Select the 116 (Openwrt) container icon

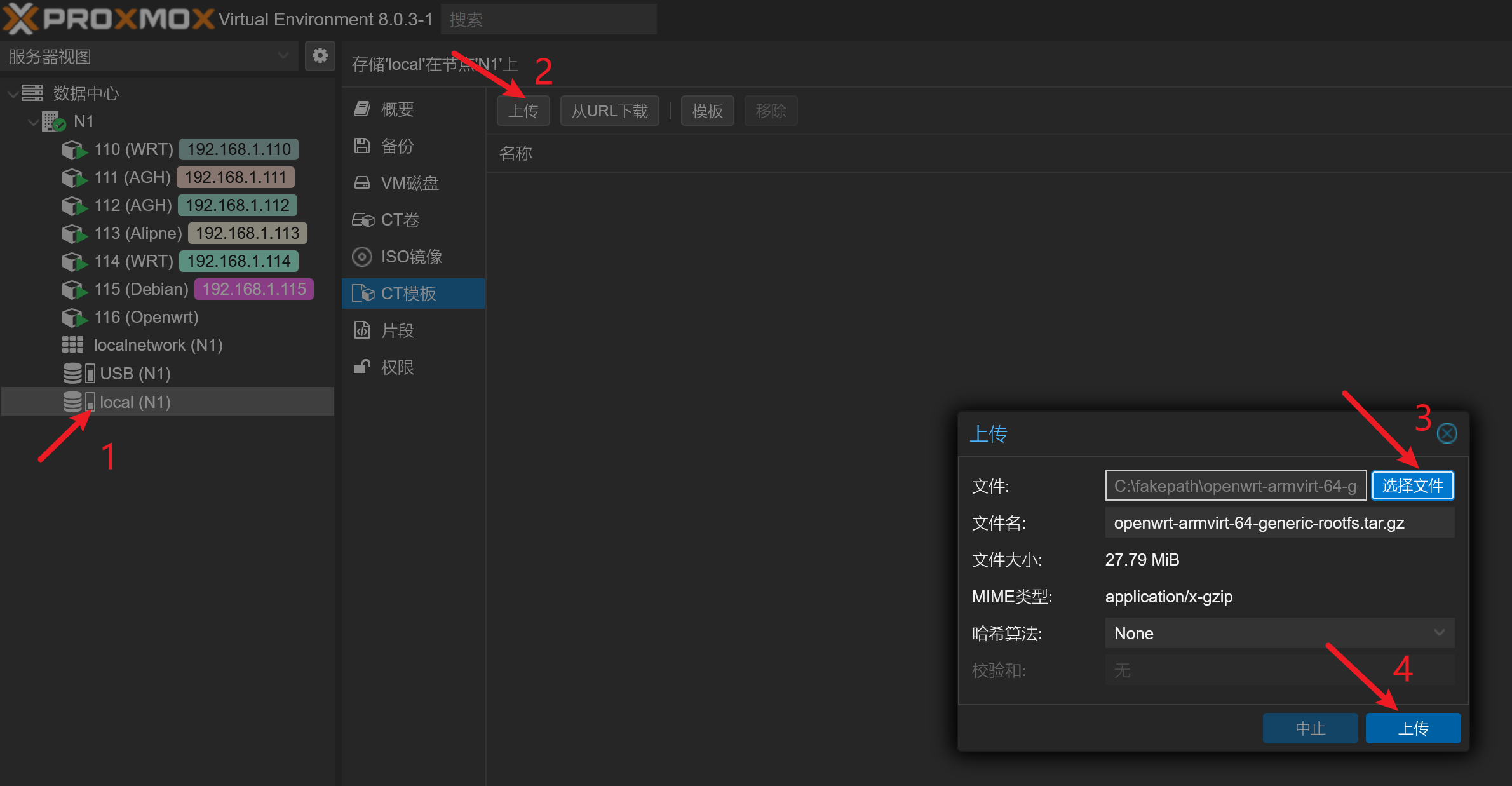74,317
